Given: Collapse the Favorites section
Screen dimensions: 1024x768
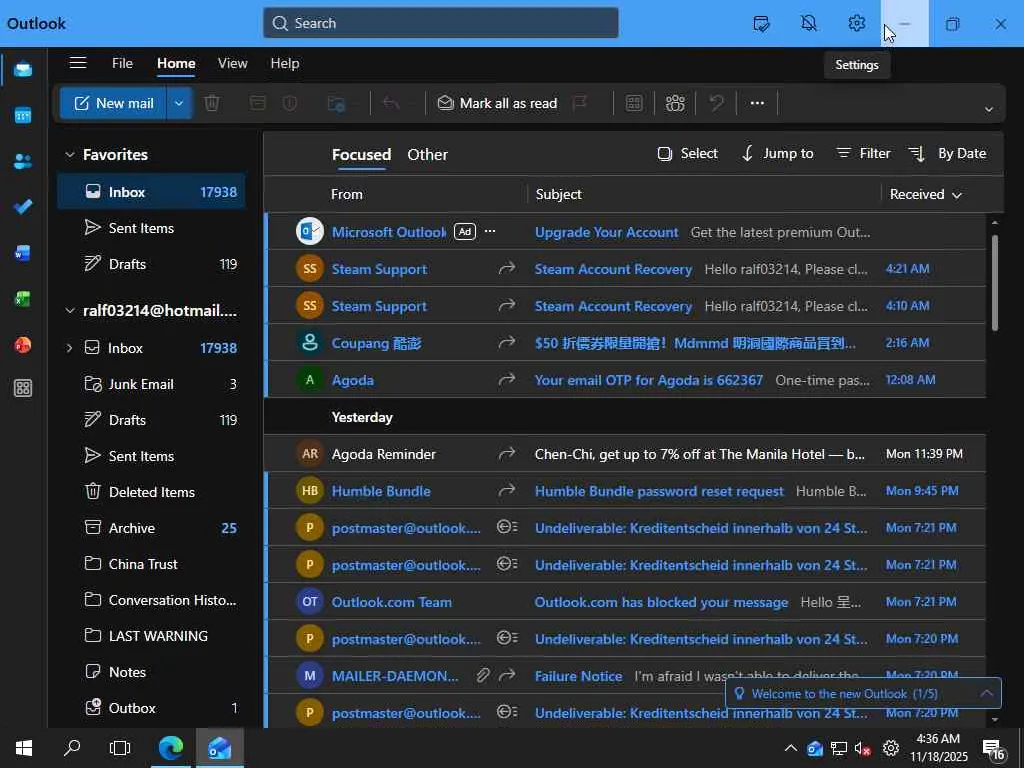Looking at the screenshot, I should tap(70, 155).
